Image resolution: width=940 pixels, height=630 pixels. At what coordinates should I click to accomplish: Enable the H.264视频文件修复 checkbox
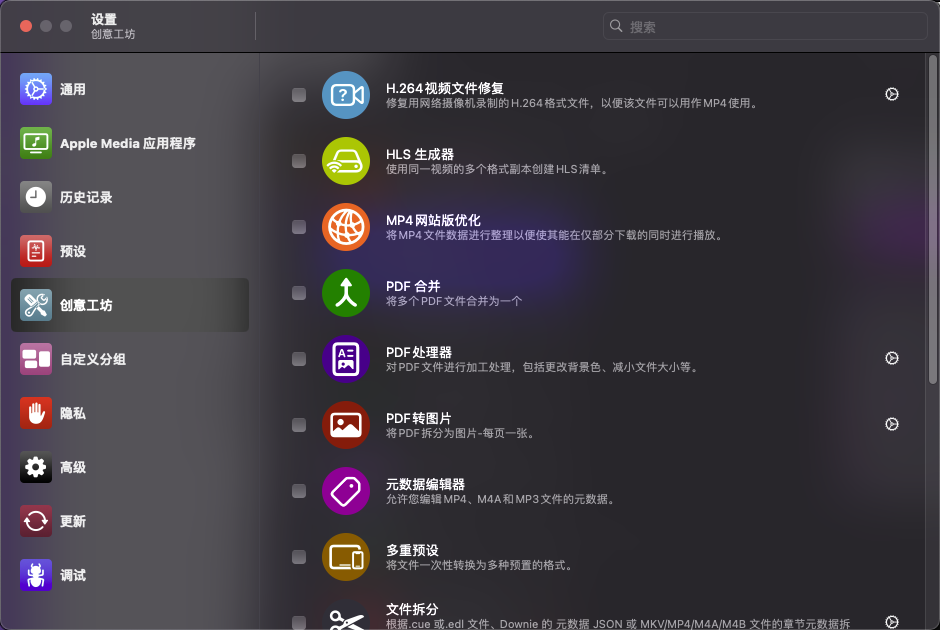(299, 95)
